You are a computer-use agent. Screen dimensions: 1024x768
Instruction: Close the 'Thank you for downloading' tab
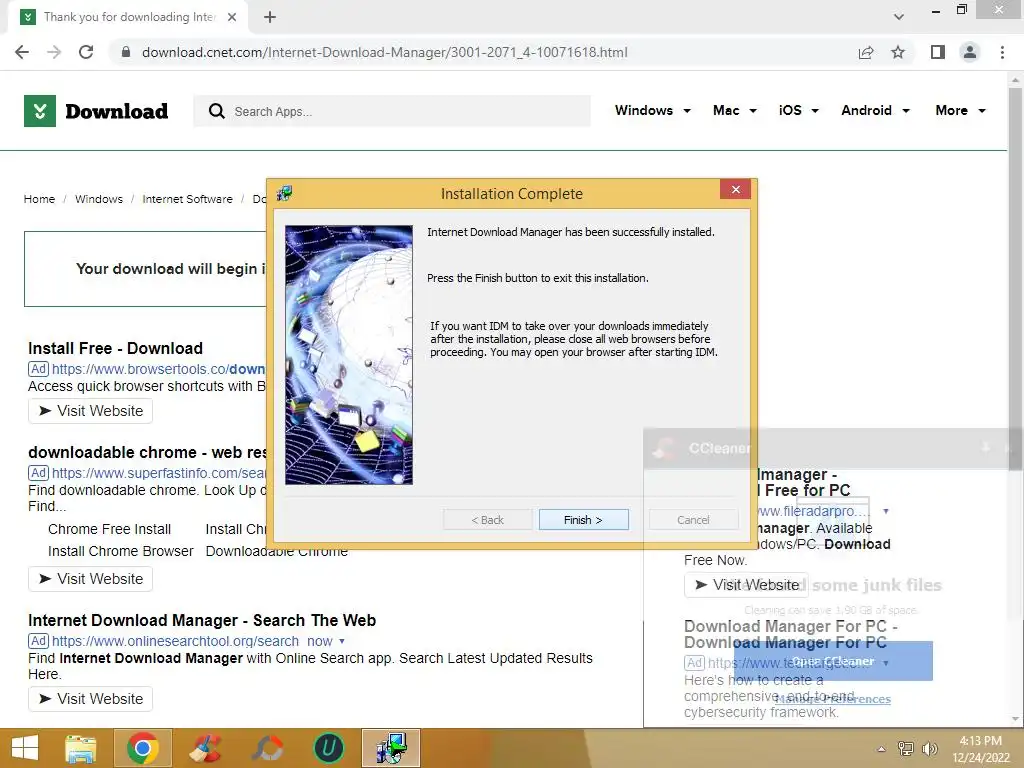(x=232, y=17)
